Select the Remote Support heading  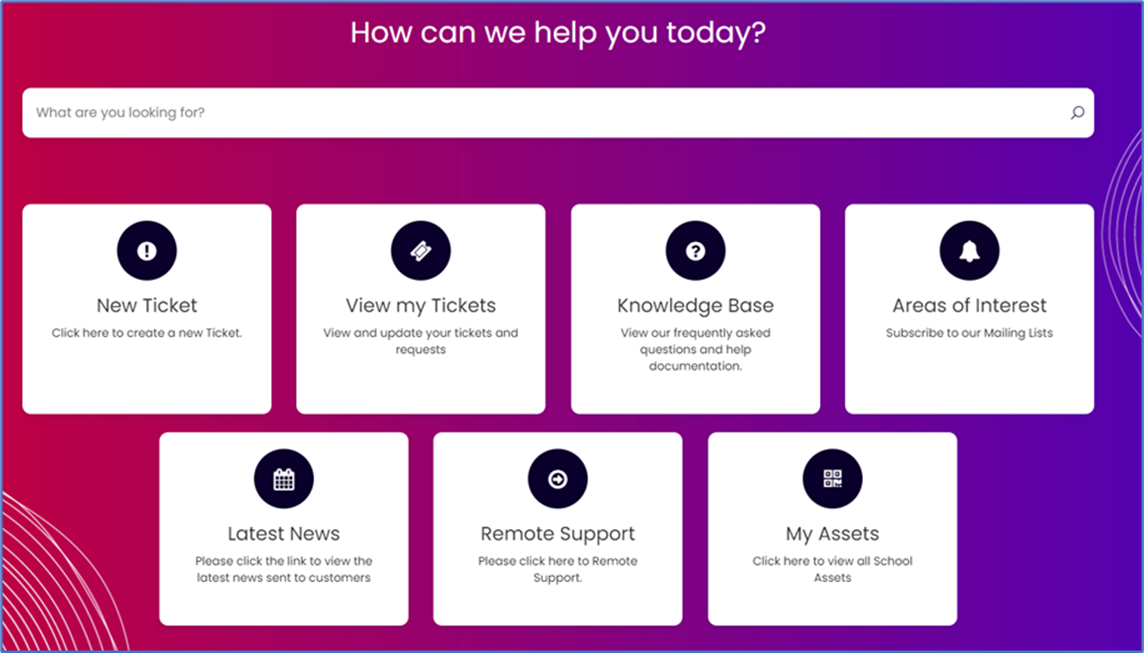click(x=558, y=533)
